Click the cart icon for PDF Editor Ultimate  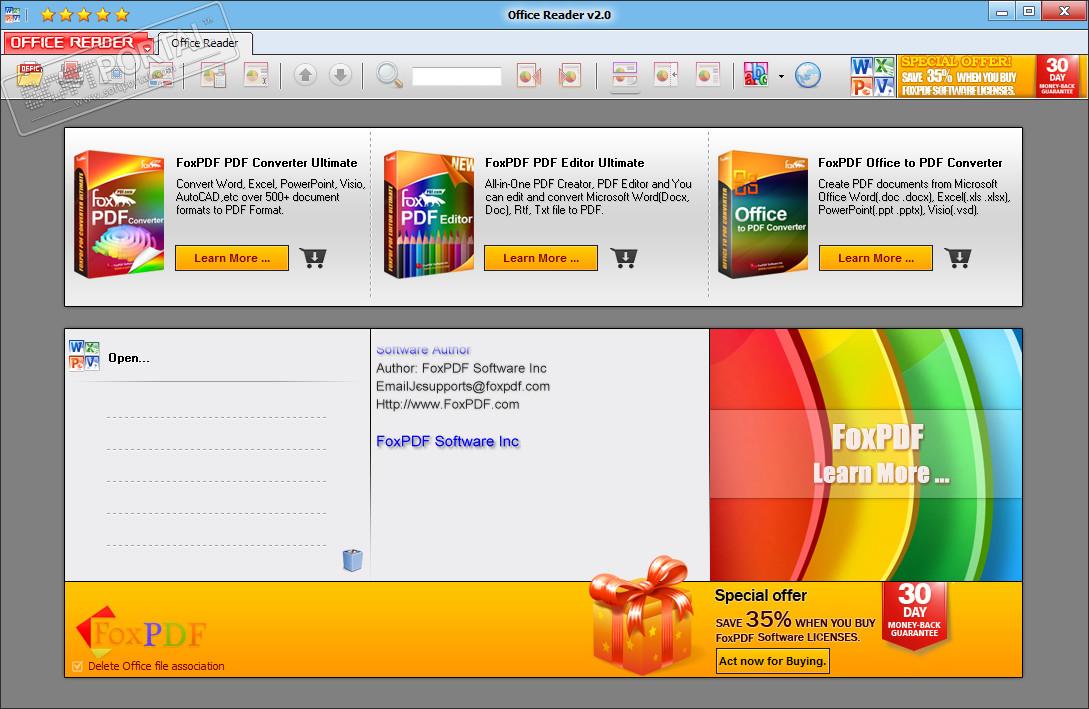[x=624, y=258]
